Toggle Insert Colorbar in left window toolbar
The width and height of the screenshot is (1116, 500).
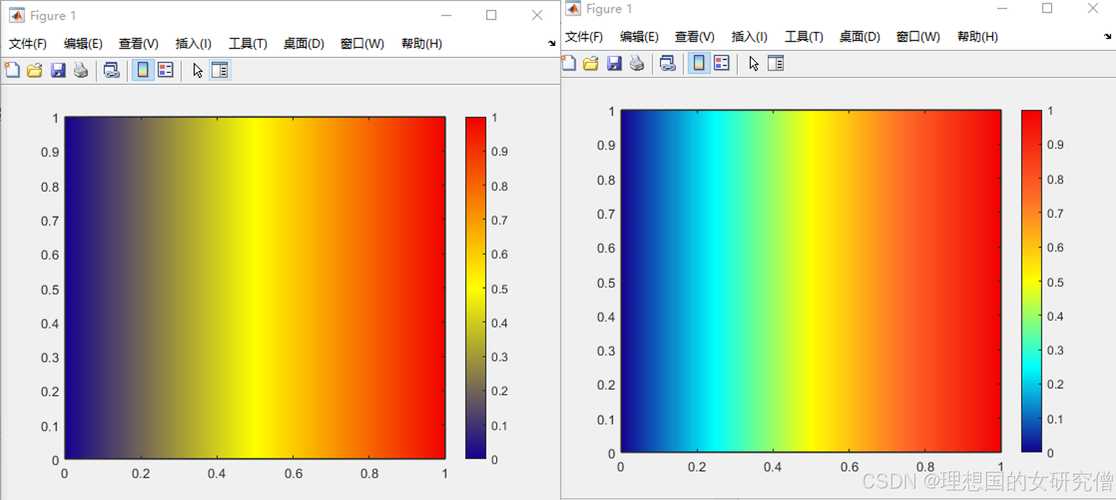(x=143, y=70)
